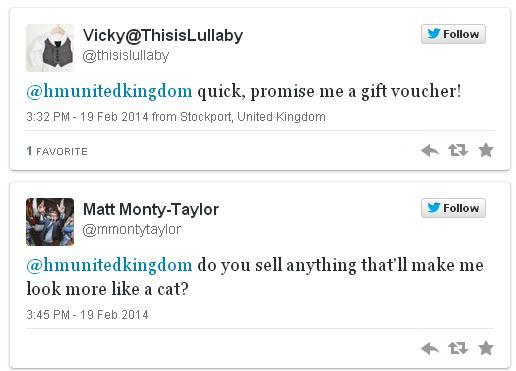Viewport: 516px width, 371px height.
Task: Open the Vicky@ThisisLullaby display name
Action: [163, 35]
